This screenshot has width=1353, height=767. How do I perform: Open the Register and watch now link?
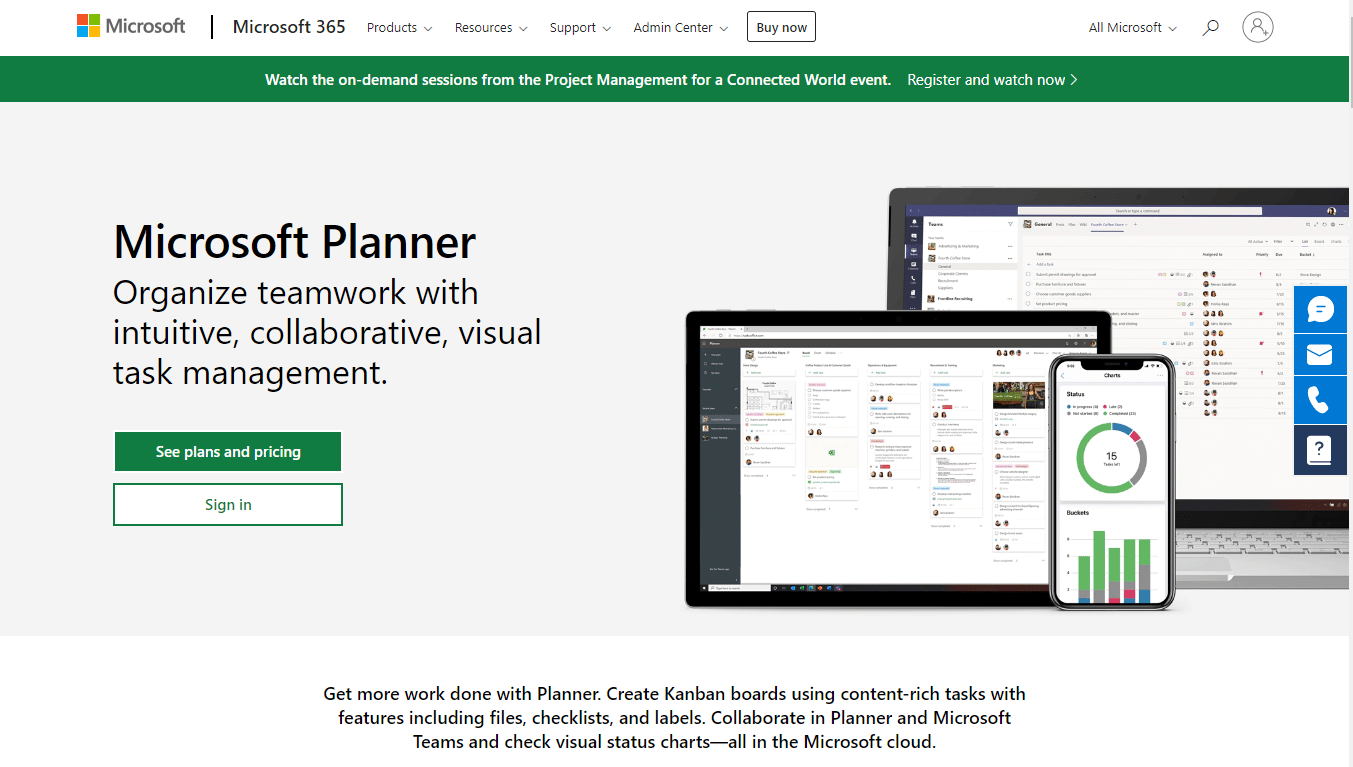pos(990,79)
